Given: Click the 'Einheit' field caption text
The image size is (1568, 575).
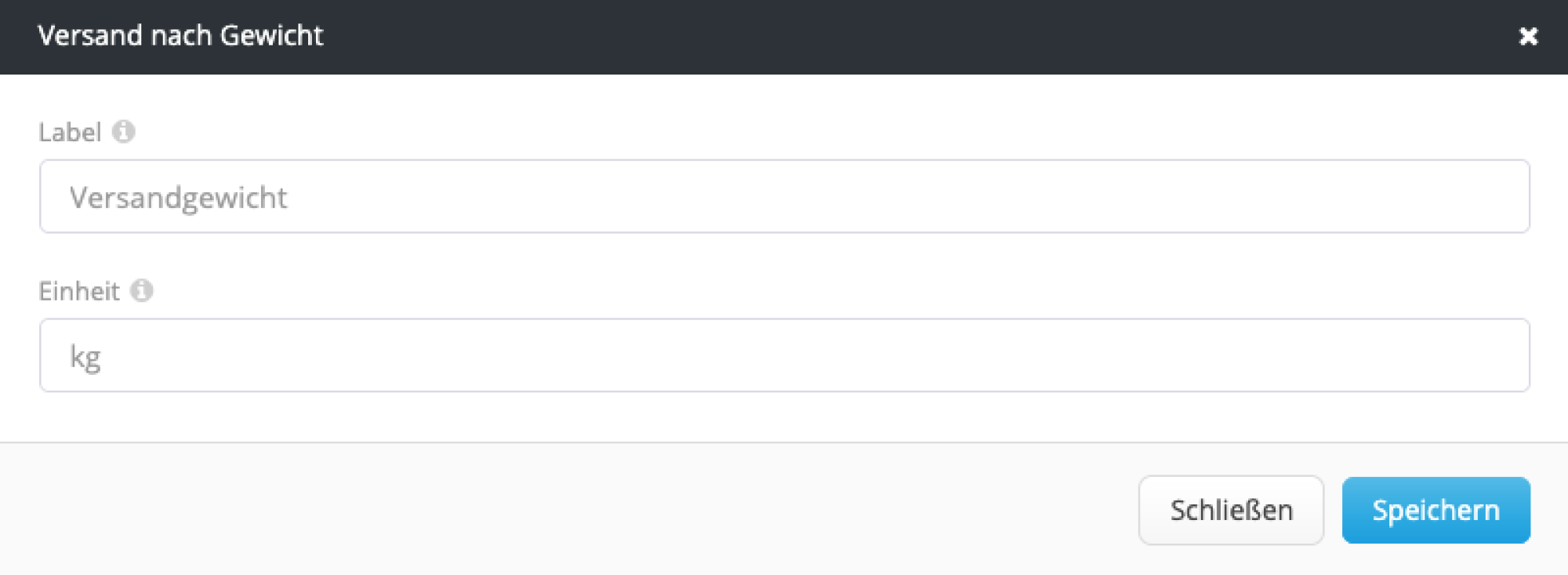Looking at the screenshot, I should (x=78, y=292).
